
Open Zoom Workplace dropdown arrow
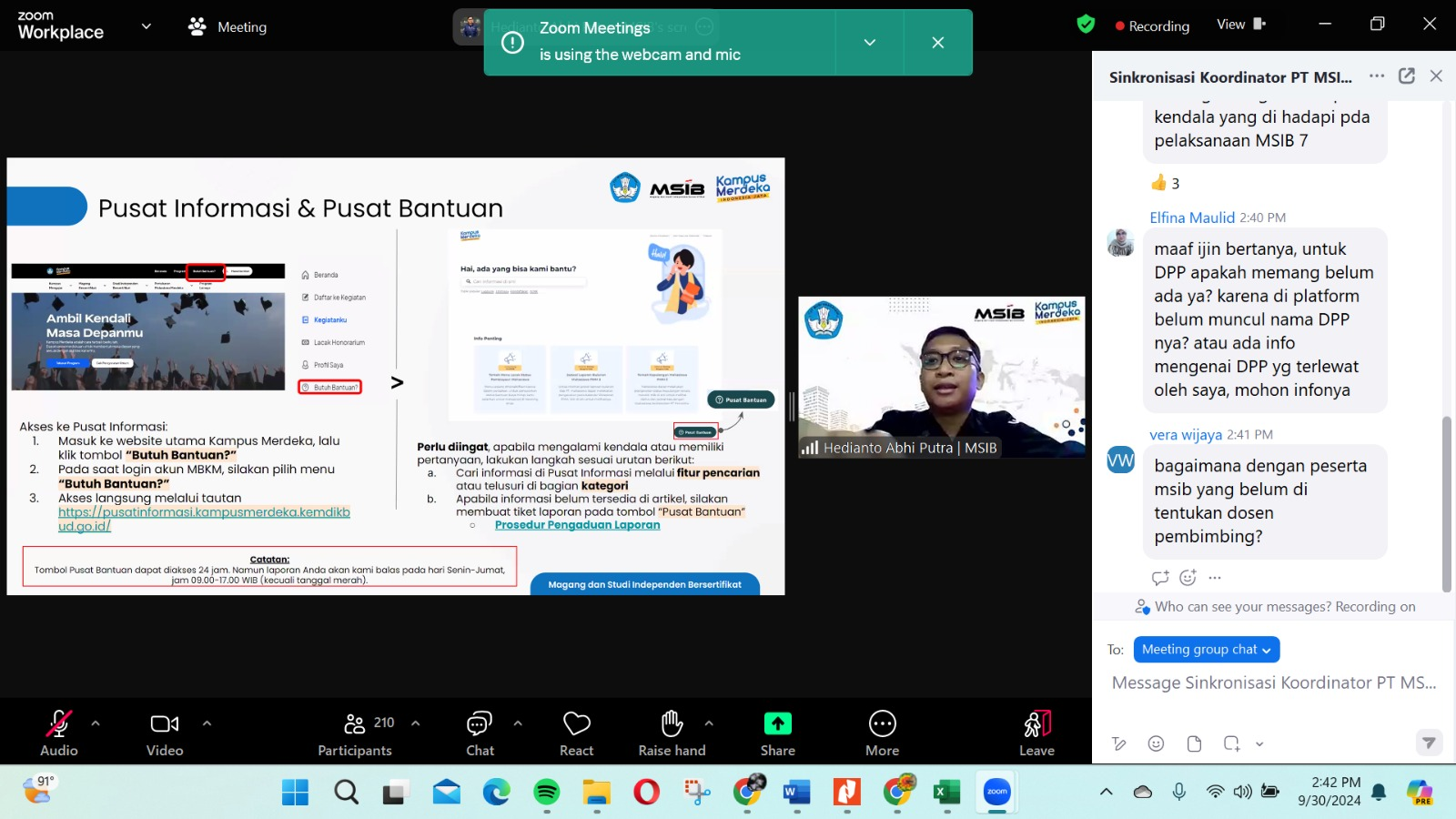click(147, 26)
